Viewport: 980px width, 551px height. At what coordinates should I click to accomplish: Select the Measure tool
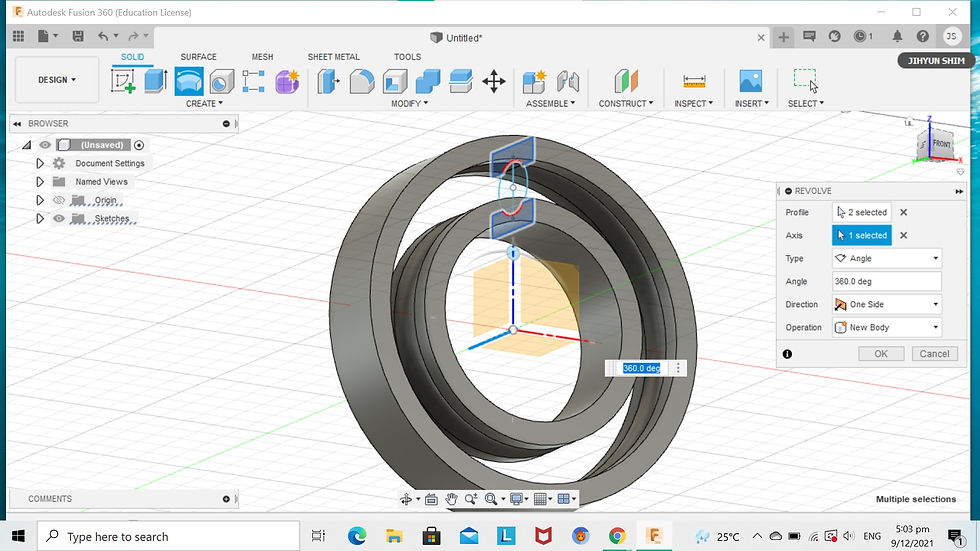[694, 81]
